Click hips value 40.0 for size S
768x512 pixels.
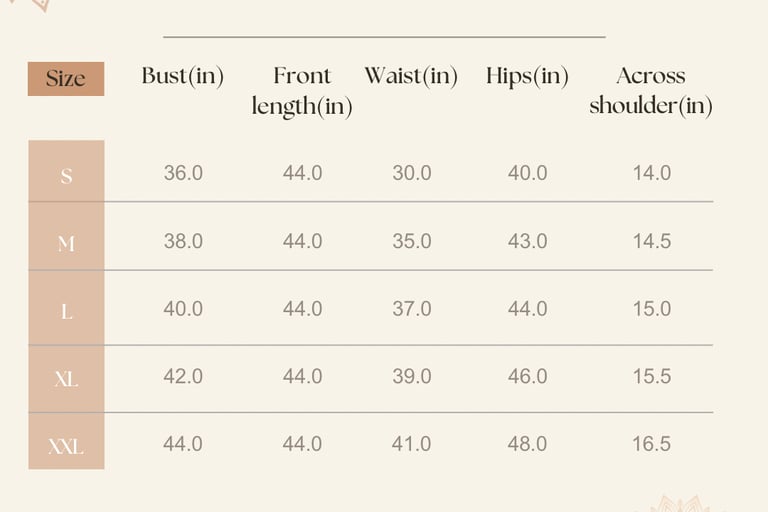tap(528, 173)
